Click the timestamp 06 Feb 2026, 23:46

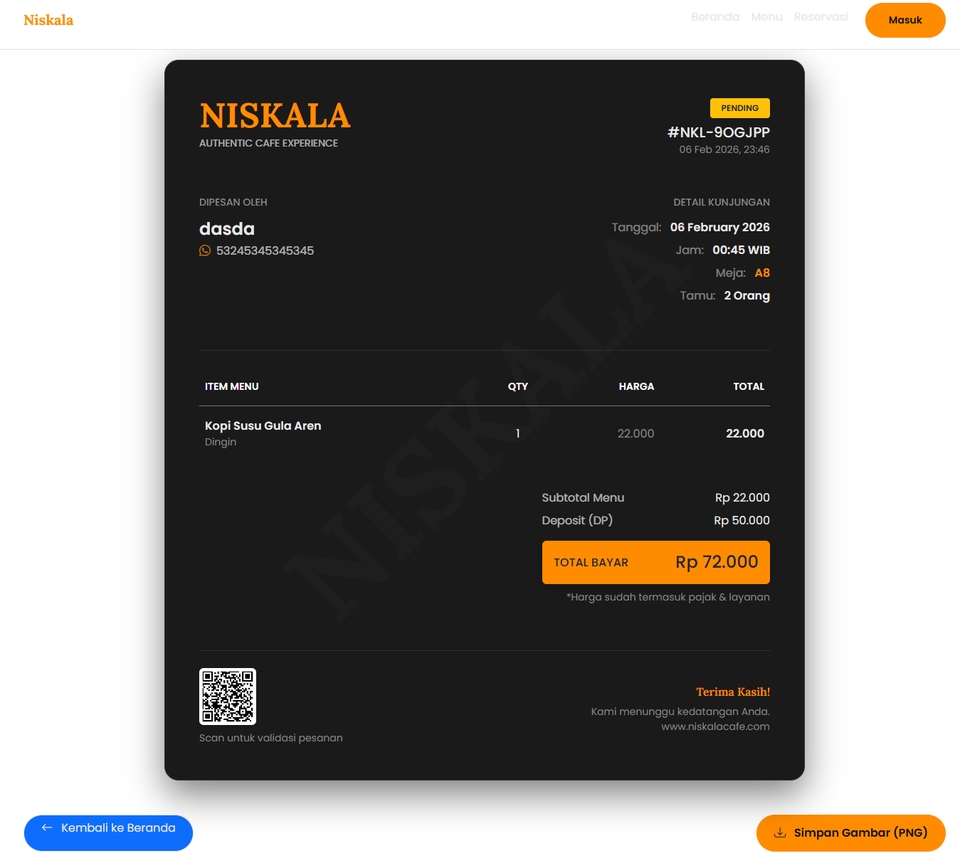(x=724, y=149)
